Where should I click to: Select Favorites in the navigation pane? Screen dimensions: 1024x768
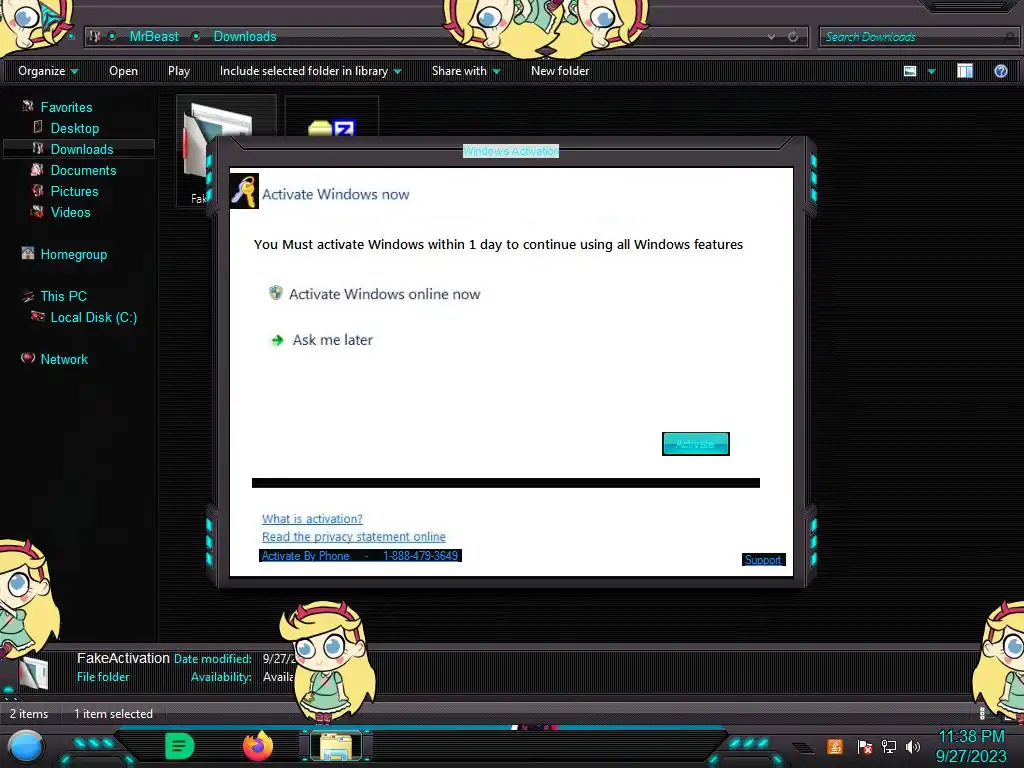pyautogui.click(x=66, y=107)
